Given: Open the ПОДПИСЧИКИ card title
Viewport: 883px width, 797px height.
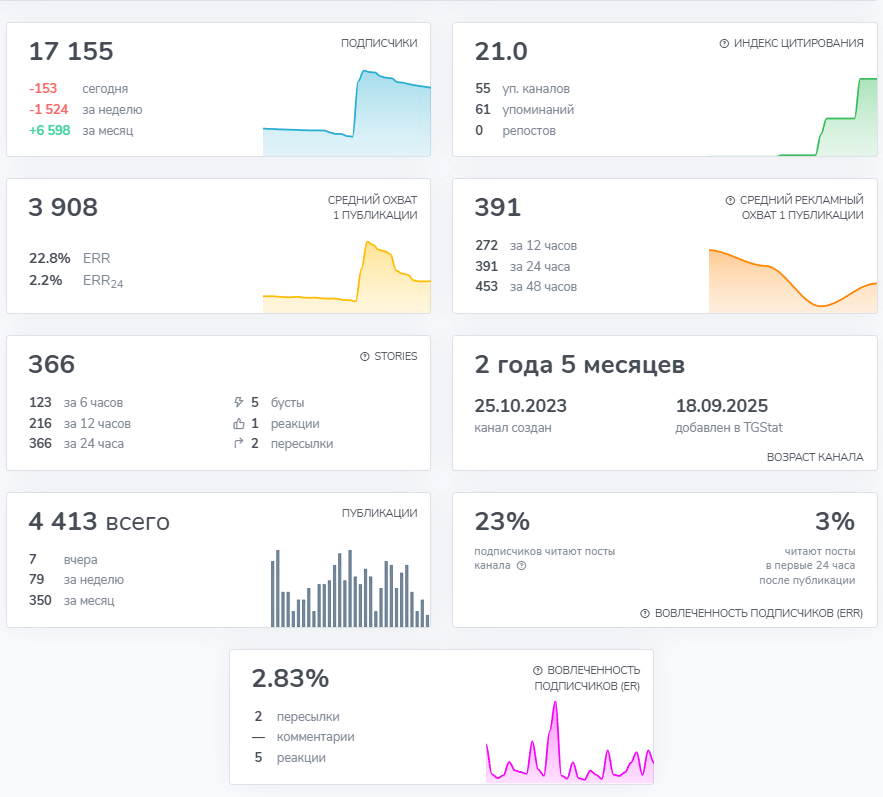Looking at the screenshot, I should tap(379, 43).
